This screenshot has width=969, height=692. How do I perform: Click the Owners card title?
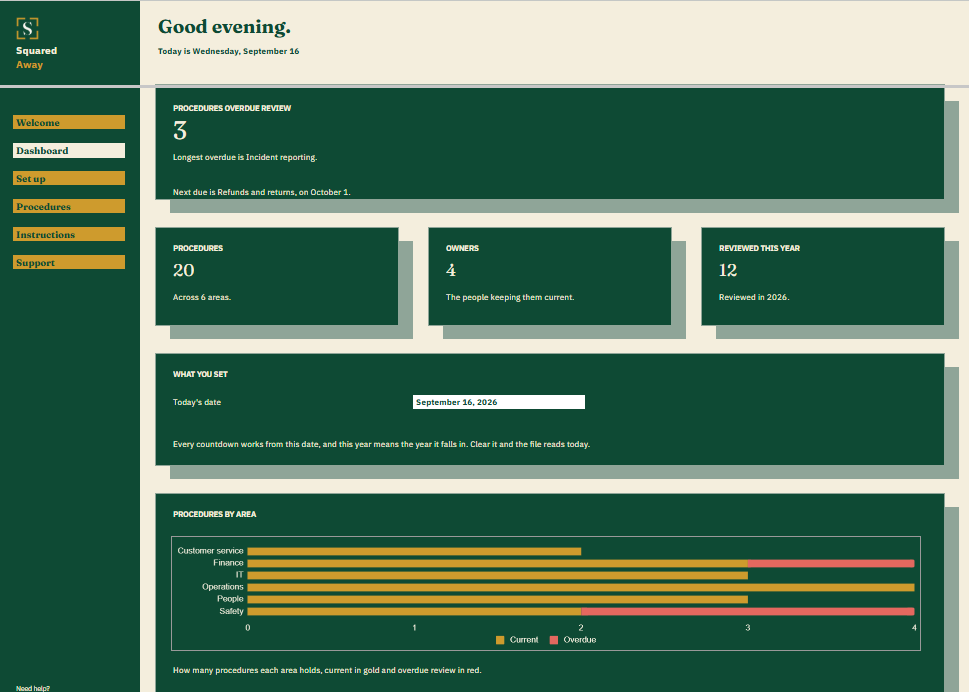(462, 248)
